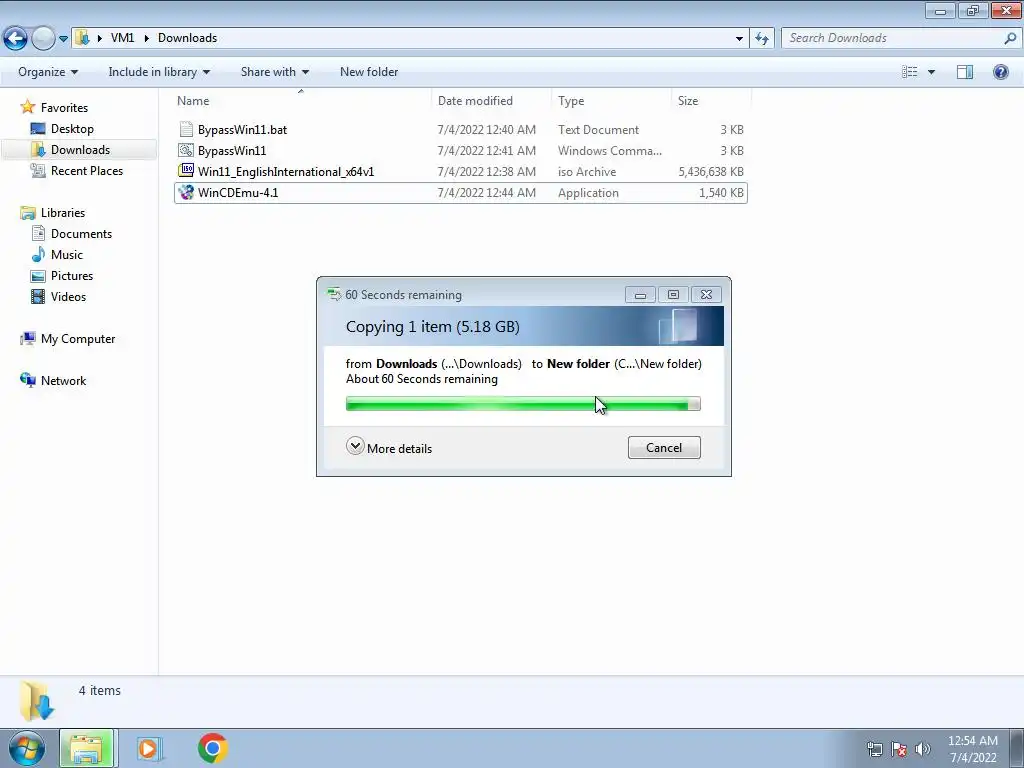Expand the arrow before Downloads in the path

click(x=146, y=38)
